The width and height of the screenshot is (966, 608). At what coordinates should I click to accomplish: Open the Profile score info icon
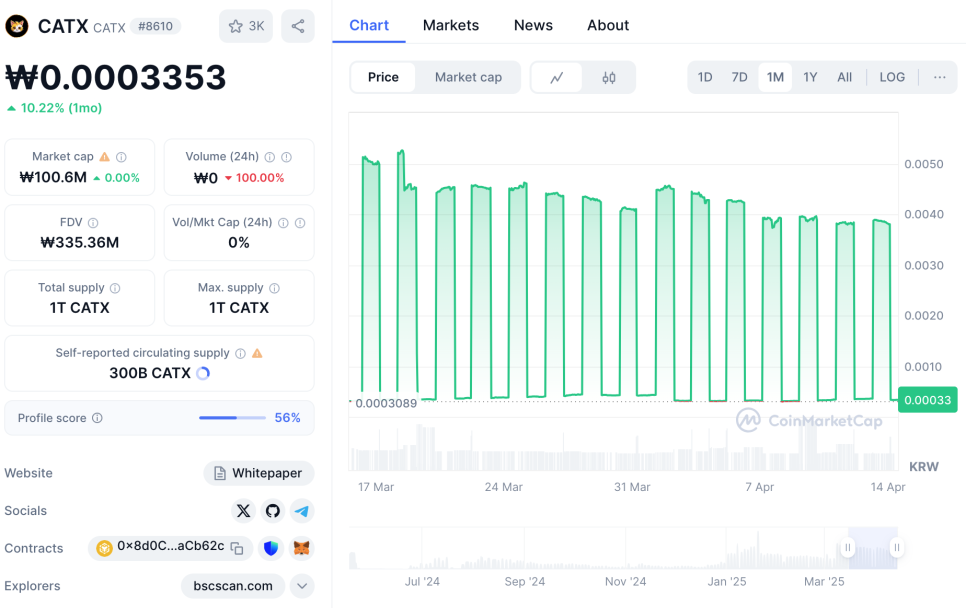[97, 418]
